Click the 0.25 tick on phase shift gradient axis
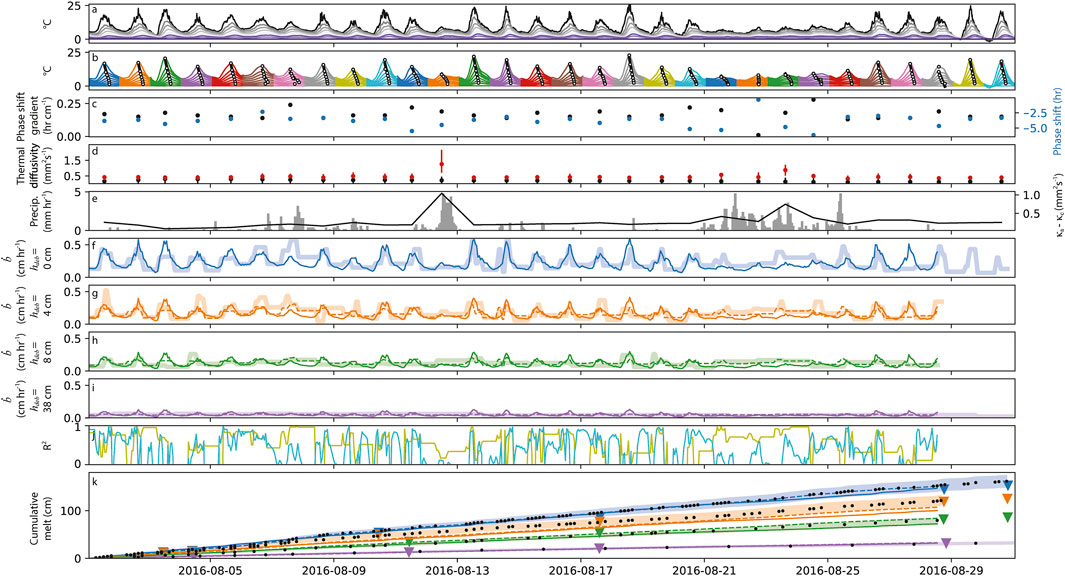The height and width of the screenshot is (576, 1065). (x=71, y=103)
